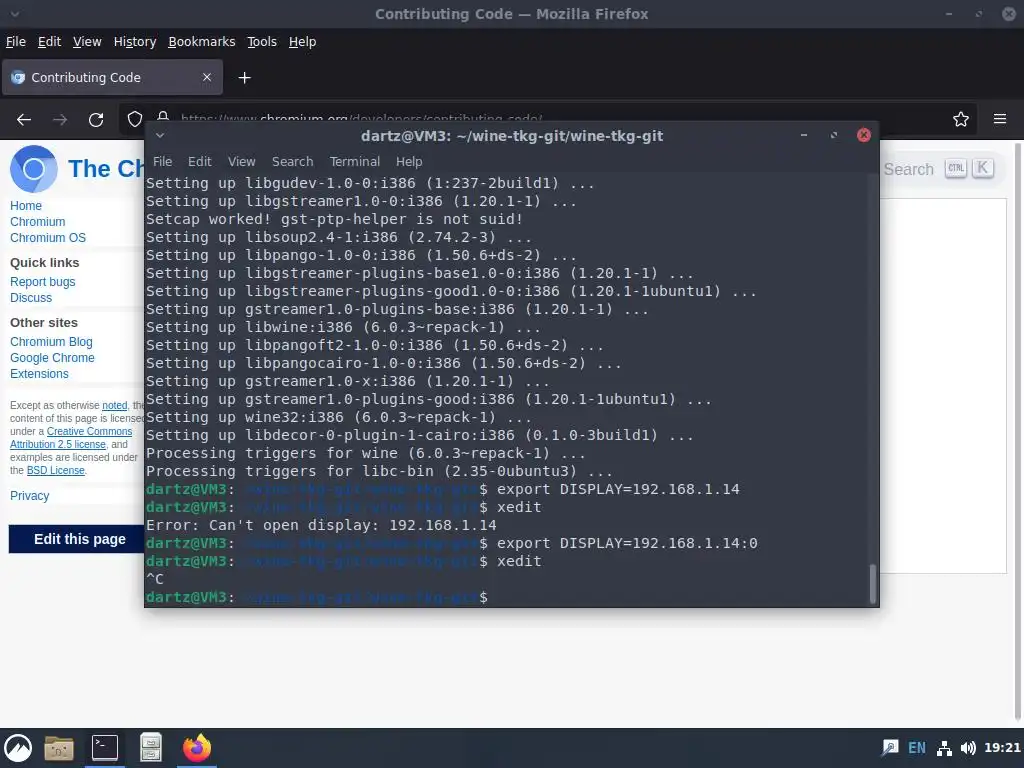Click the Firefox padlock site info icon
This screenshot has width=1024, height=768.
click(163, 118)
